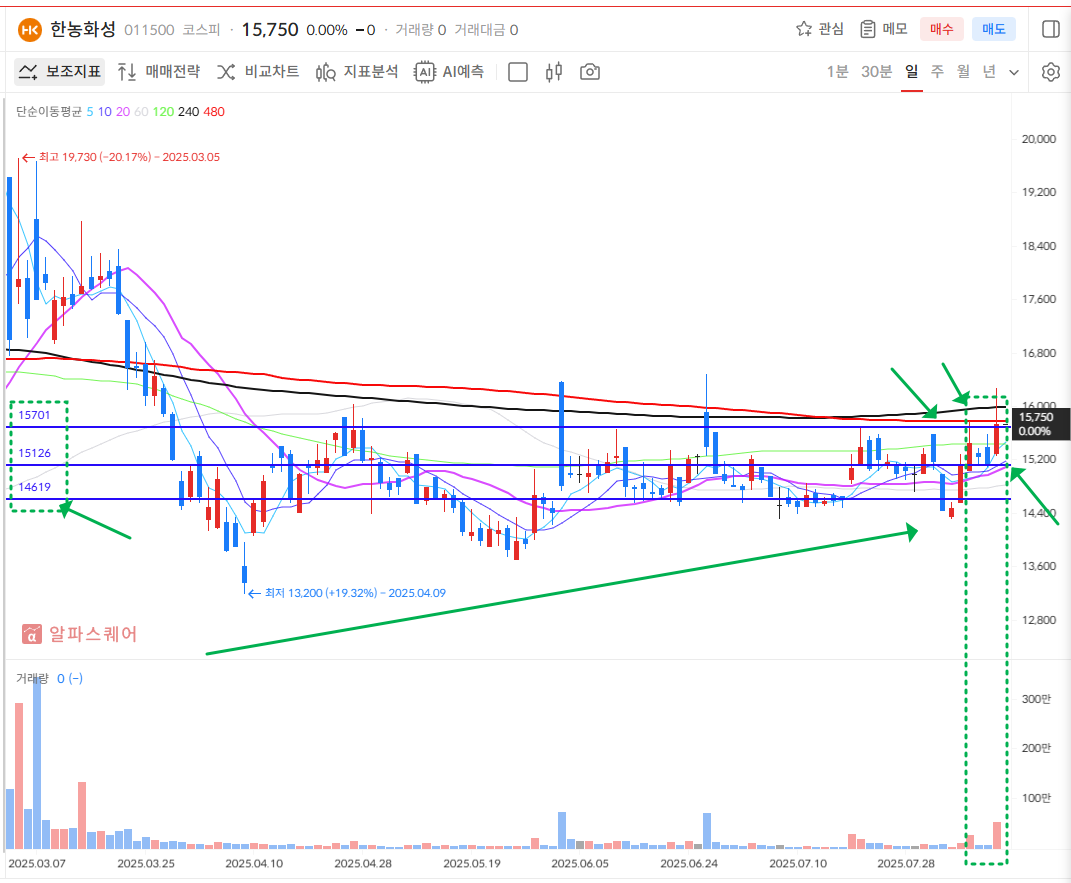The height and width of the screenshot is (883, 1071).
Task: Click the 011500 stock code
Action: click(150, 30)
